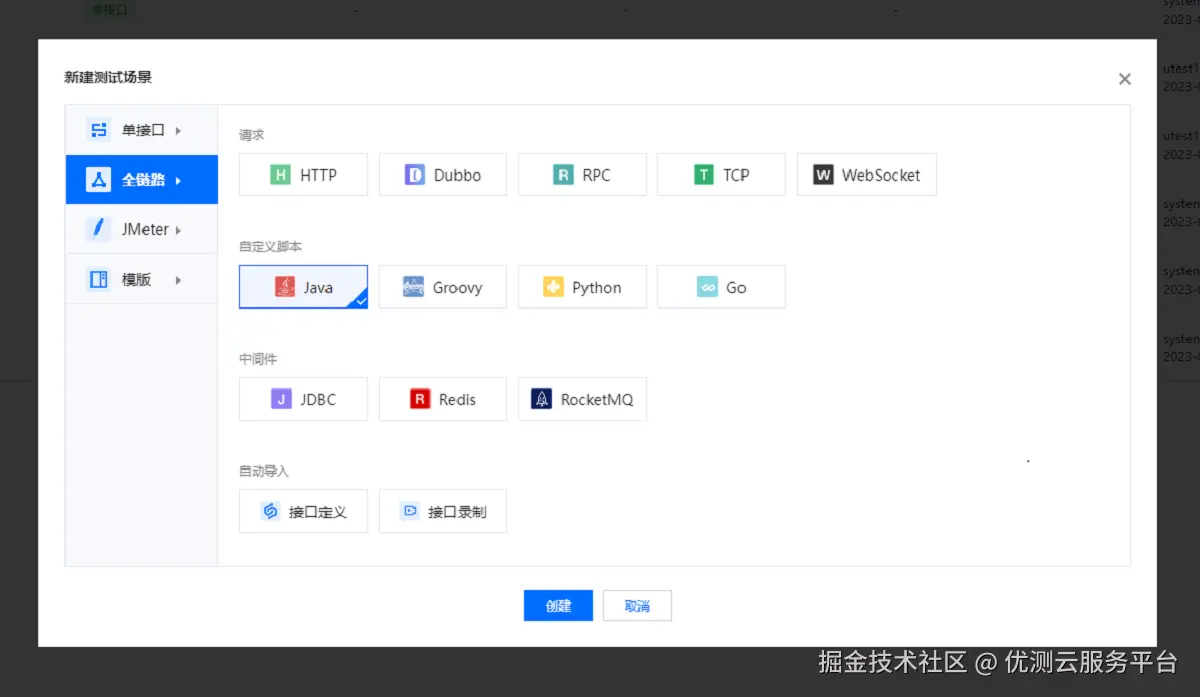Screen dimensions: 1200x697
Task: Pick the RocketMQ middleware option
Action: 582,399
